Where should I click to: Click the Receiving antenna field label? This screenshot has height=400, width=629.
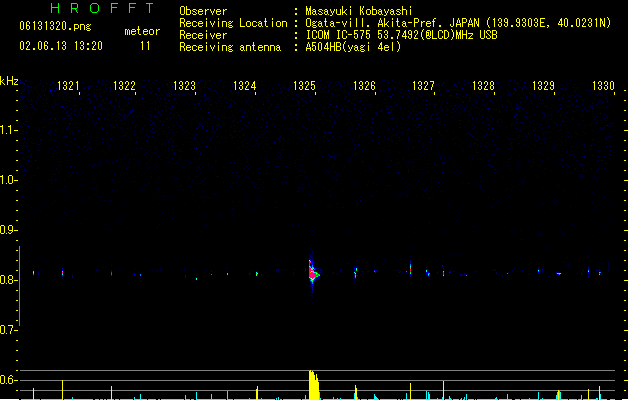[230, 47]
